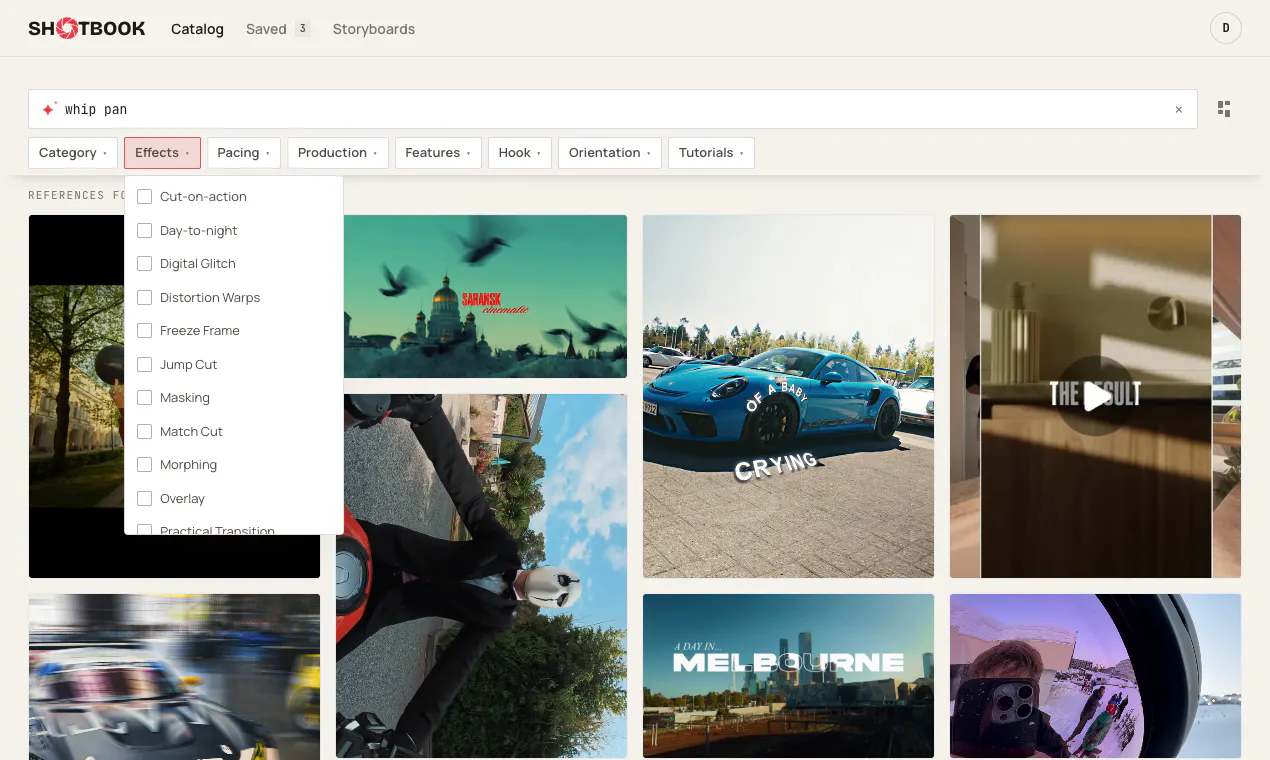Select the Overlay checkbox
The image size is (1270, 760).
(x=144, y=499)
